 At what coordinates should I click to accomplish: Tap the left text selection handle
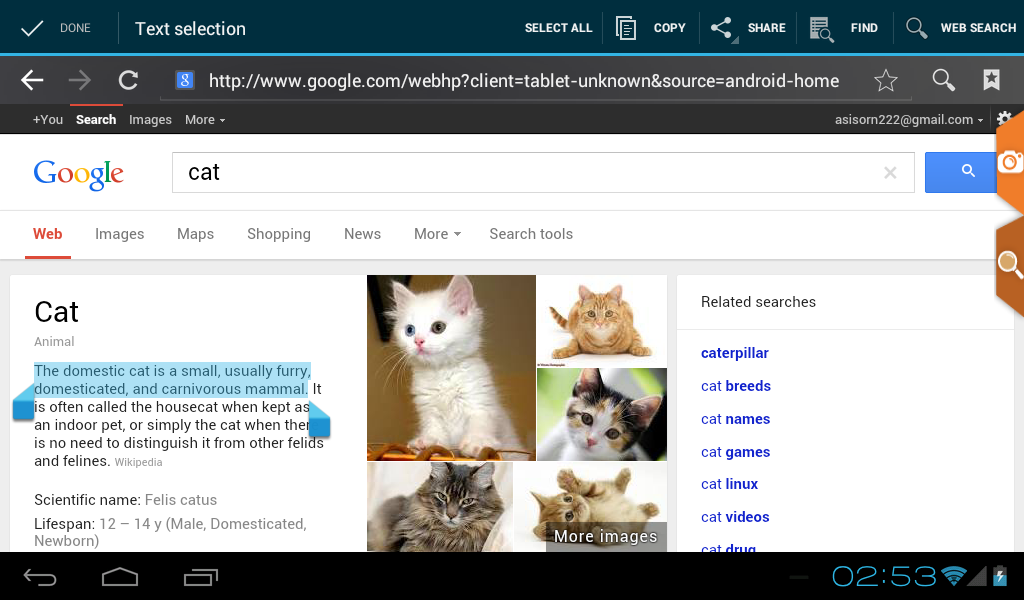pos(23,402)
